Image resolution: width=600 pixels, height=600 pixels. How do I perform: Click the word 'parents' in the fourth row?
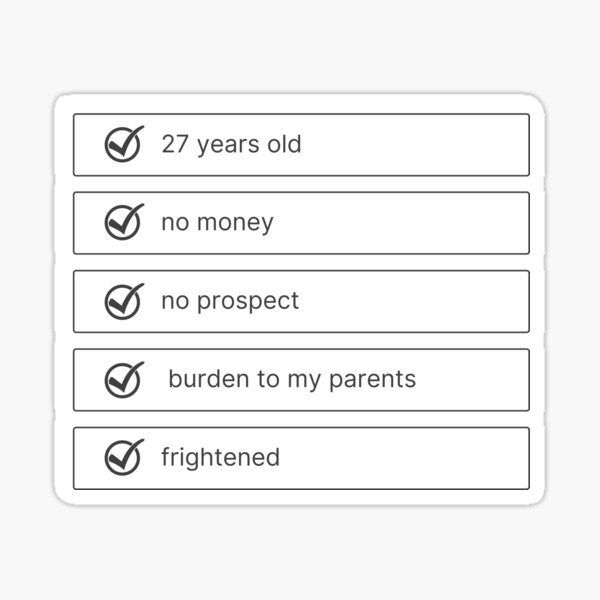tap(372, 380)
